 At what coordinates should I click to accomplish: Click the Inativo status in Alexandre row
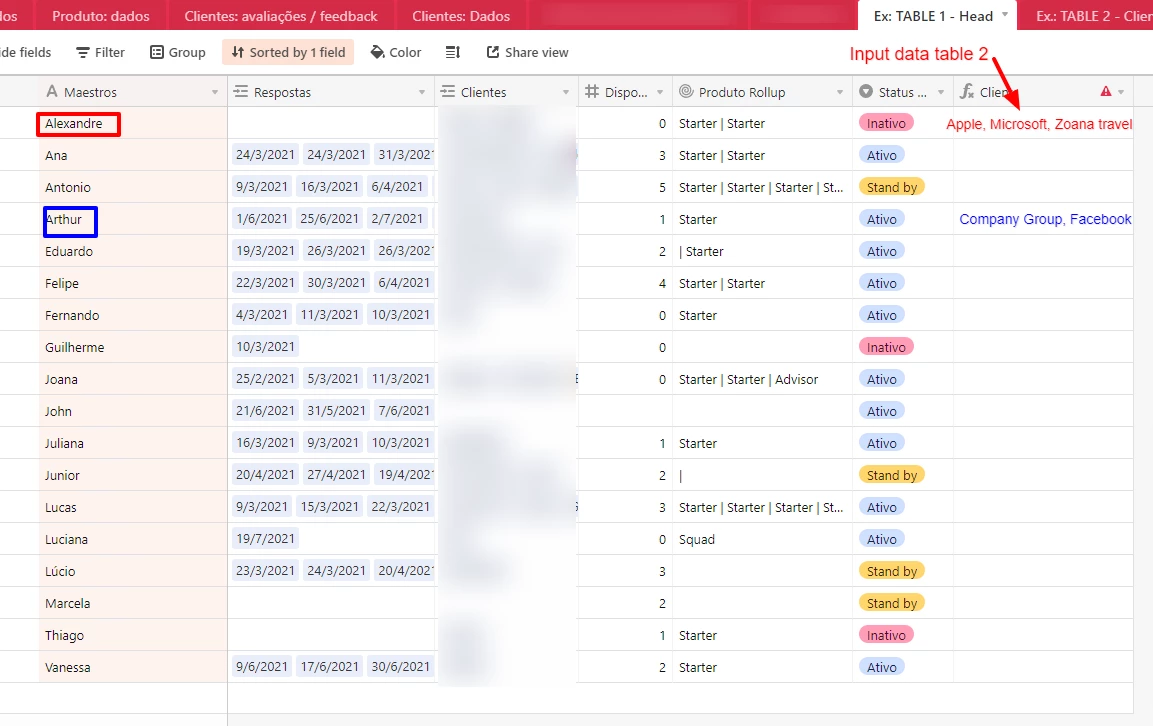pyautogui.click(x=886, y=123)
